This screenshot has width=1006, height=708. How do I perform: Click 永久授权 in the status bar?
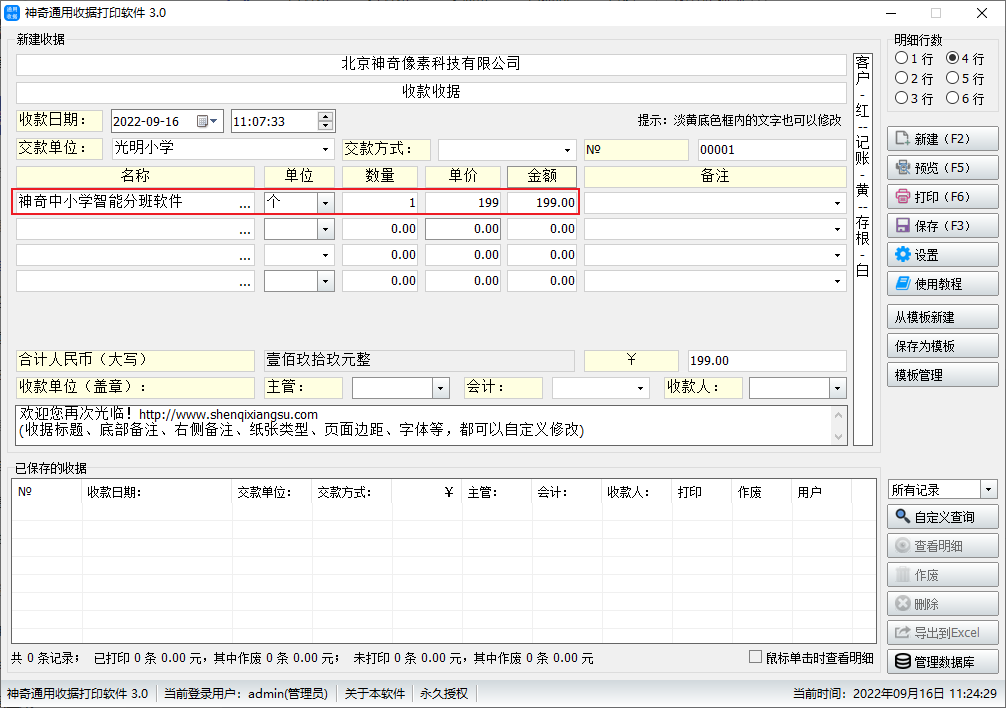click(x=444, y=694)
